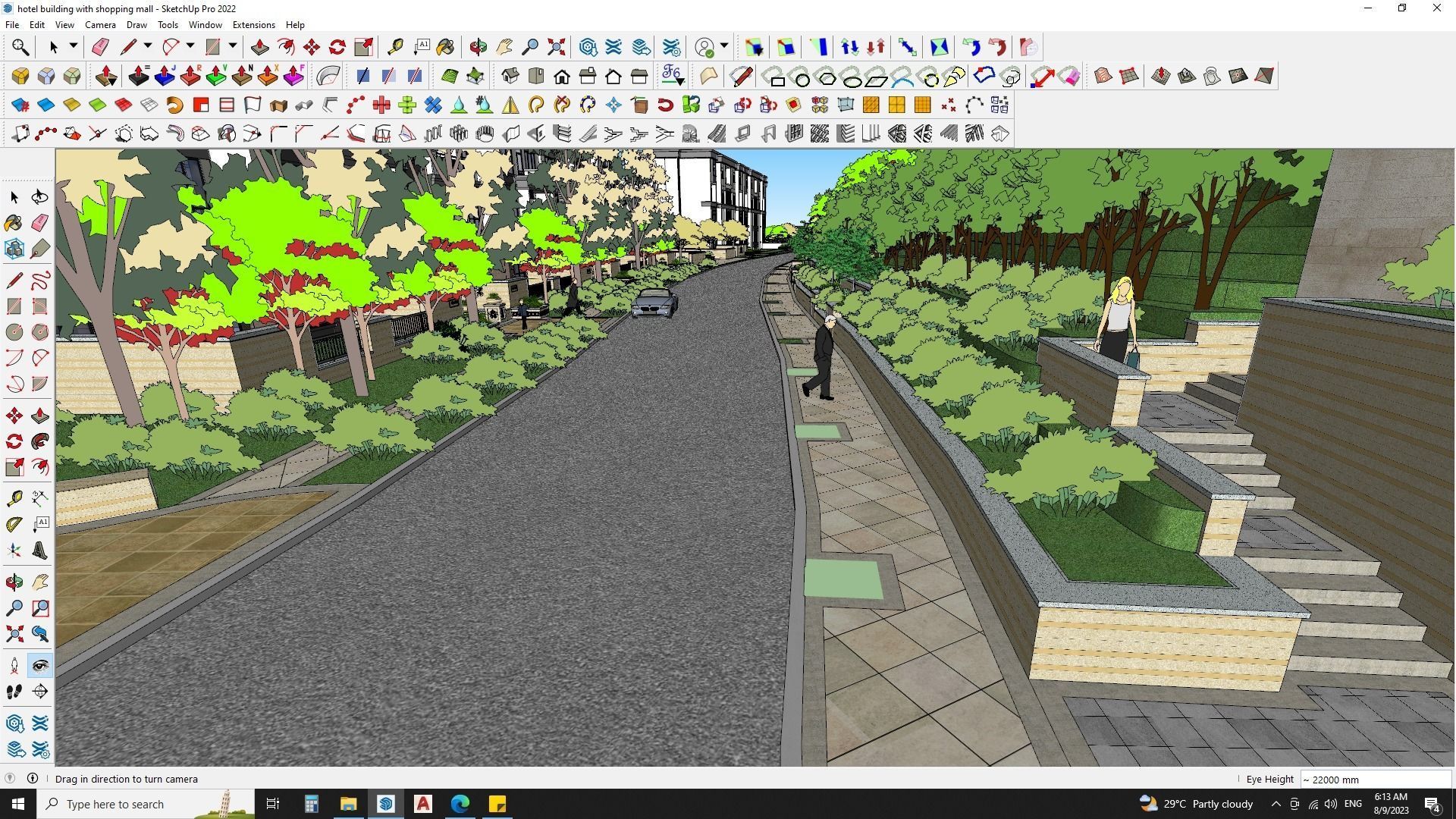The height and width of the screenshot is (819, 1456).
Task: Click the weather 29°C Partly cloudy widget
Action: click(x=1197, y=804)
